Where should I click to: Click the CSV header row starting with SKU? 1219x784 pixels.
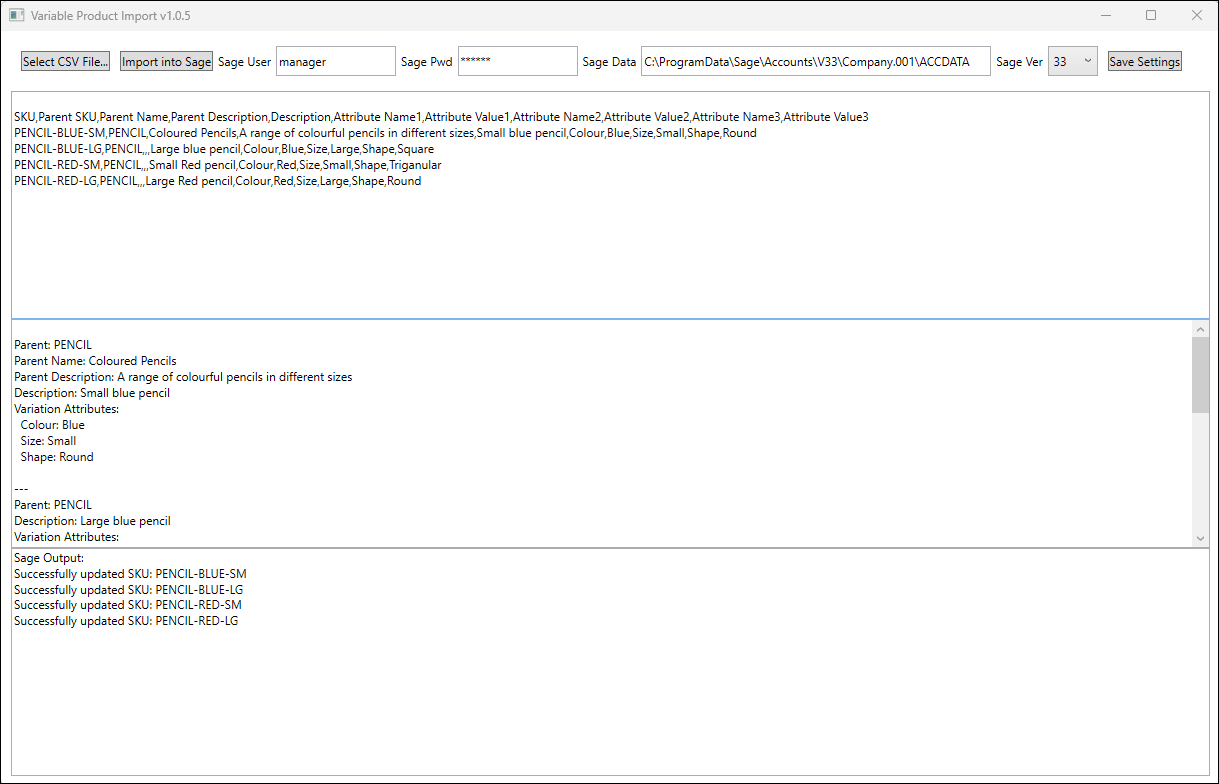pos(441,117)
